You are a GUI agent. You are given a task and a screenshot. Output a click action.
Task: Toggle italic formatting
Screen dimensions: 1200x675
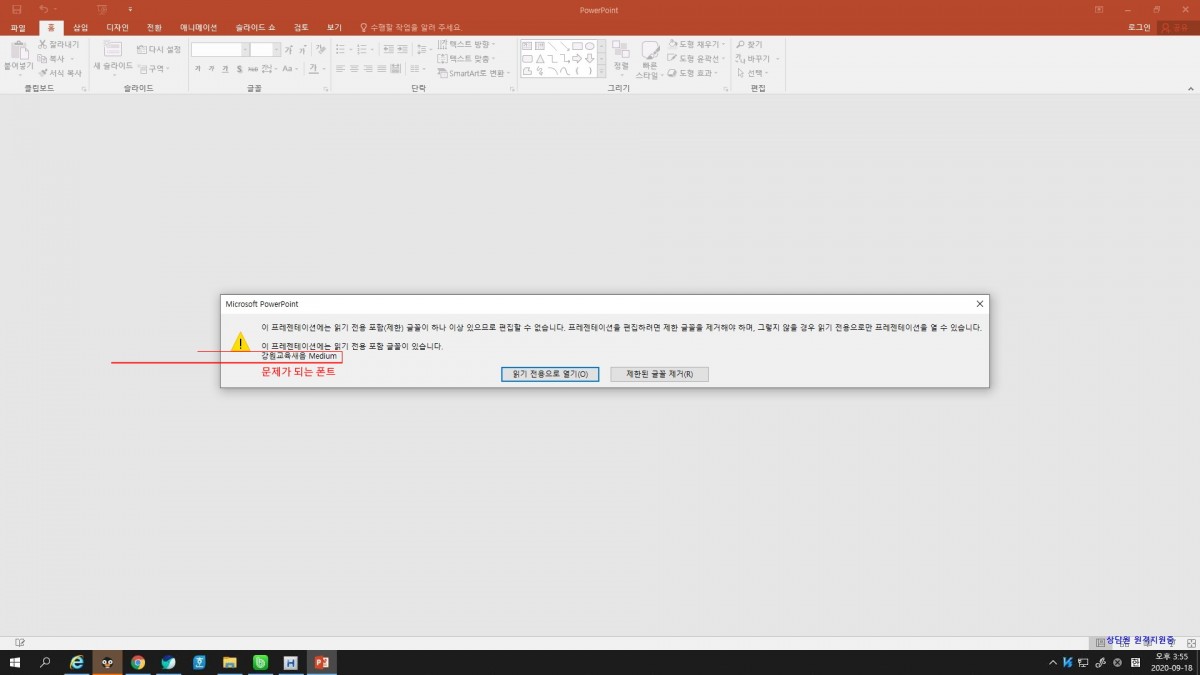coord(211,69)
